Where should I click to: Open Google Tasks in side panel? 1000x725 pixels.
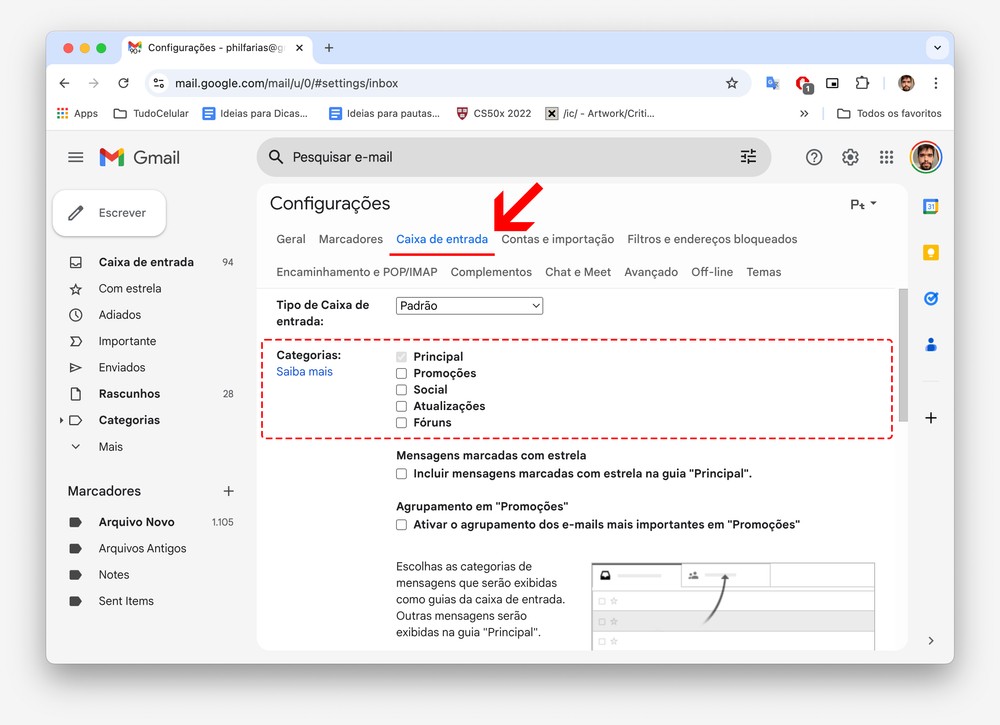click(x=930, y=299)
